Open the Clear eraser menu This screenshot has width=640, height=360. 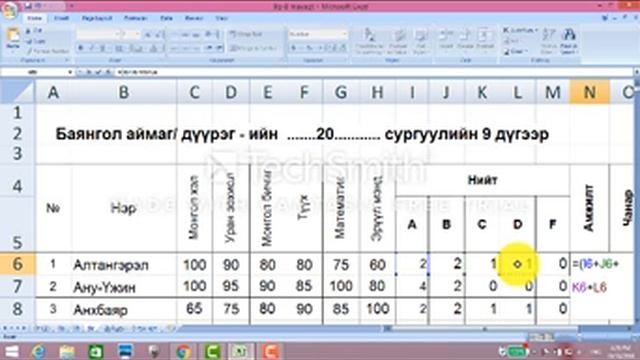click(516, 51)
